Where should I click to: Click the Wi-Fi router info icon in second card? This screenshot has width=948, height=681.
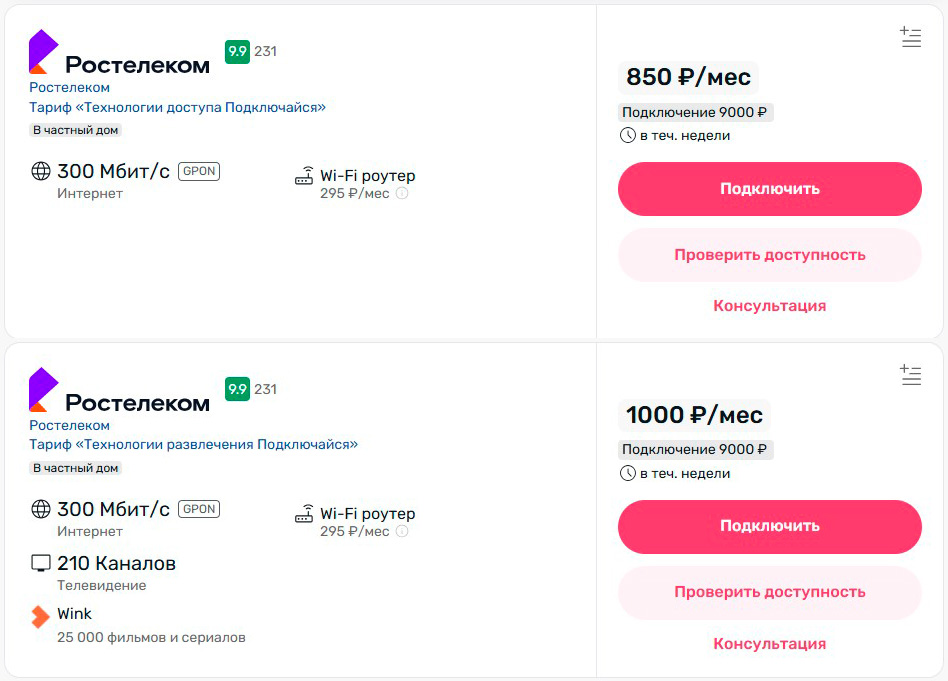click(402, 532)
